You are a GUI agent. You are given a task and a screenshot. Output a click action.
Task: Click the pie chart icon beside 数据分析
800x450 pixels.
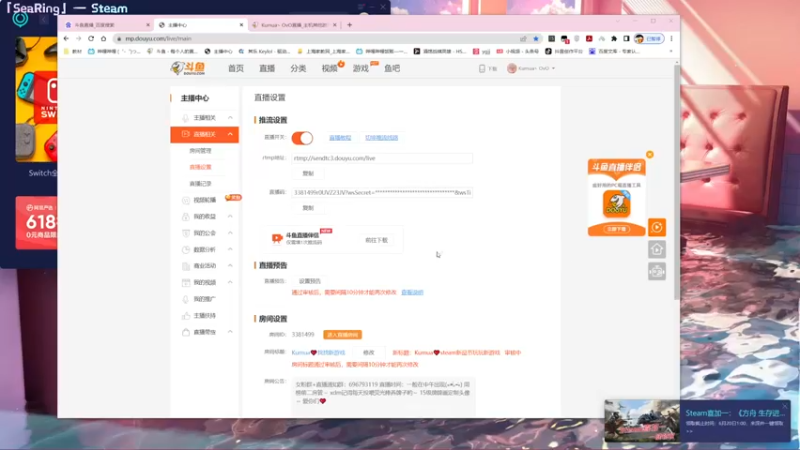pyautogui.click(x=186, y=249)
